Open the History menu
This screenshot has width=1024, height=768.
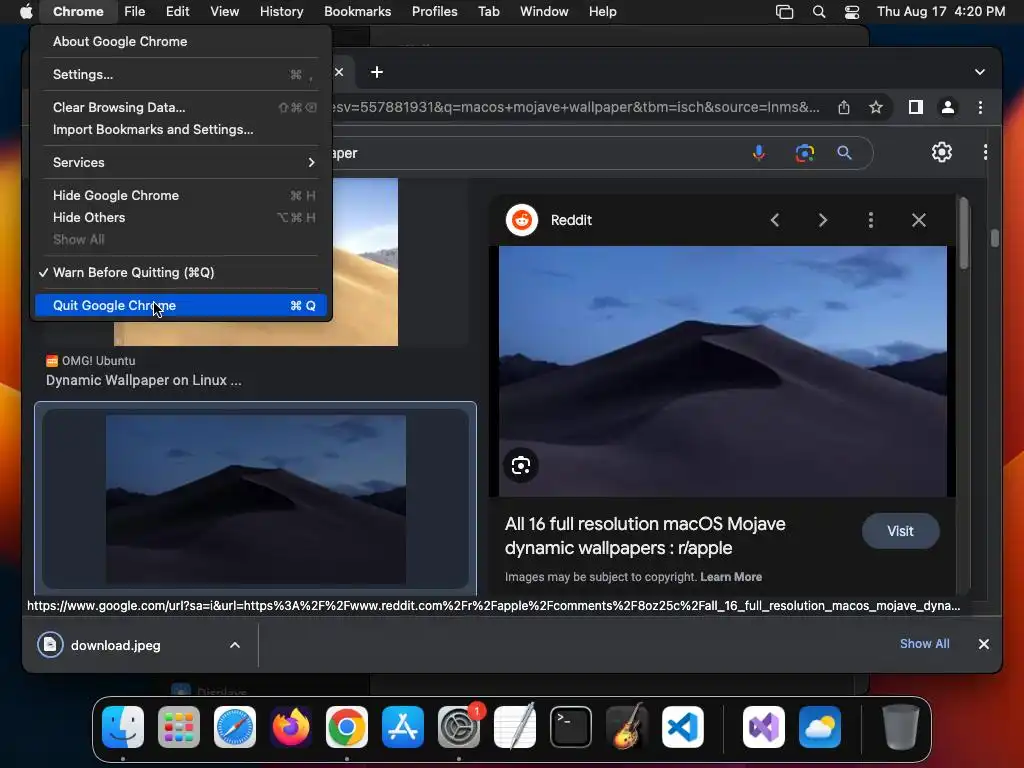coord(281,11)
